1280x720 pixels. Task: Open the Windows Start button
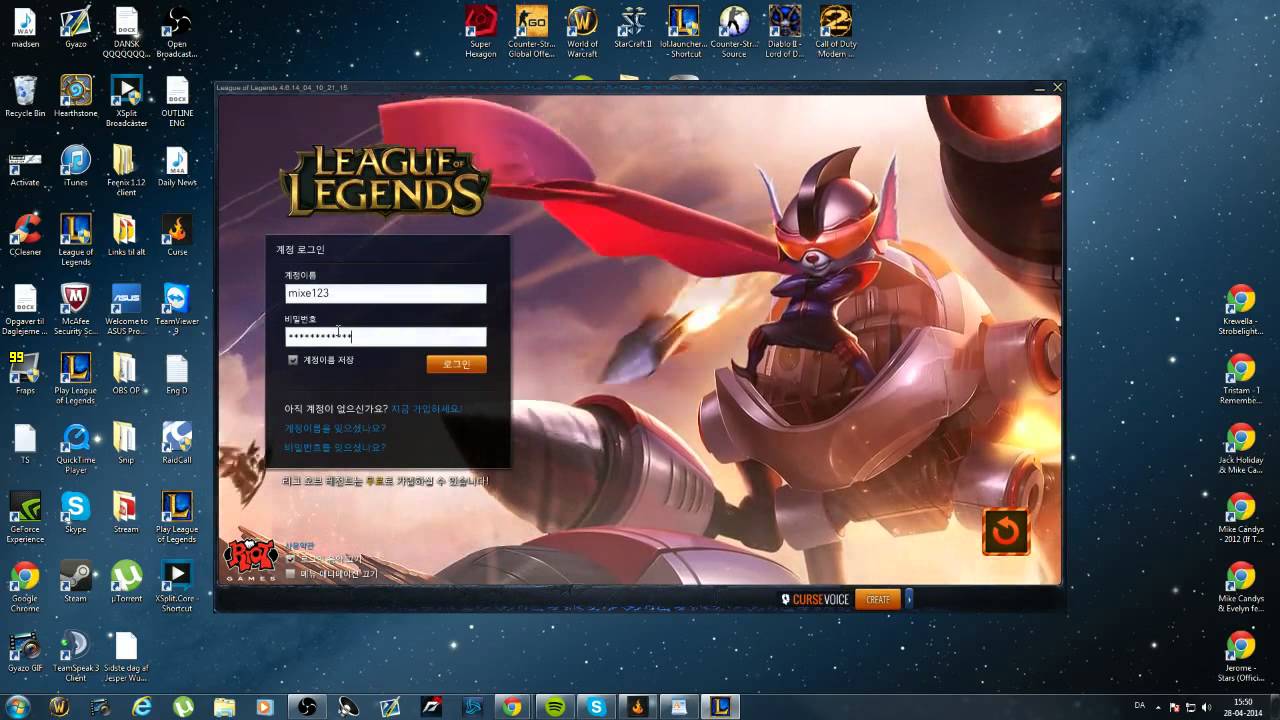[x=19, y=706]
